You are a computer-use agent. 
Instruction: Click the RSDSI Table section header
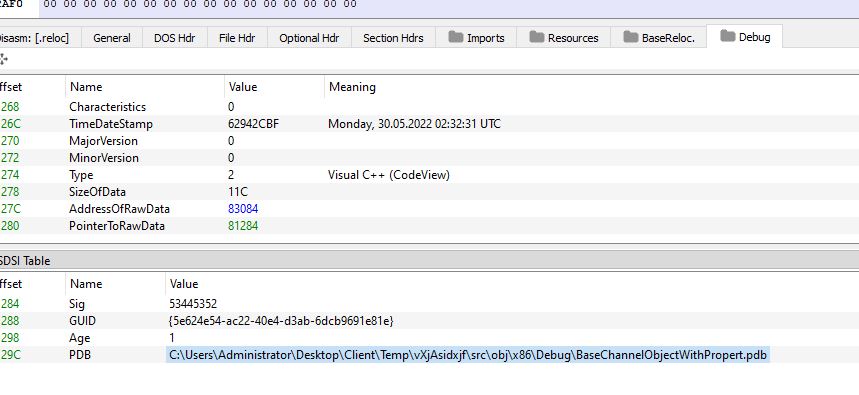click(x=430, y=261)
